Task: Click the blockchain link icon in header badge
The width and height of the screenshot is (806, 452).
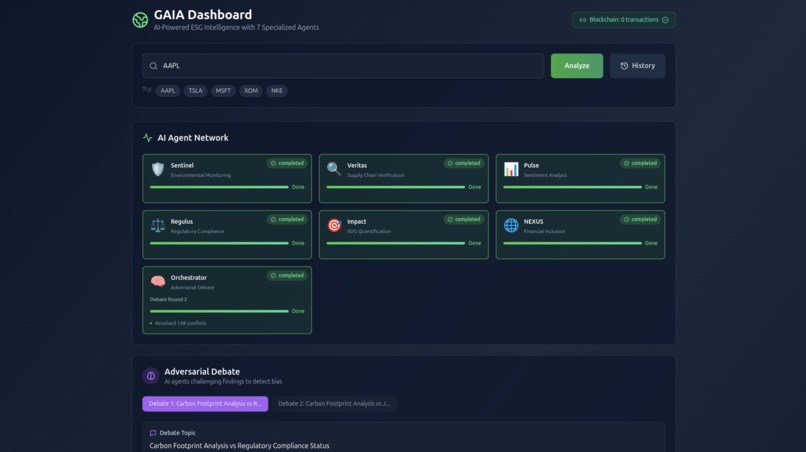Action: tap(582, 20)
